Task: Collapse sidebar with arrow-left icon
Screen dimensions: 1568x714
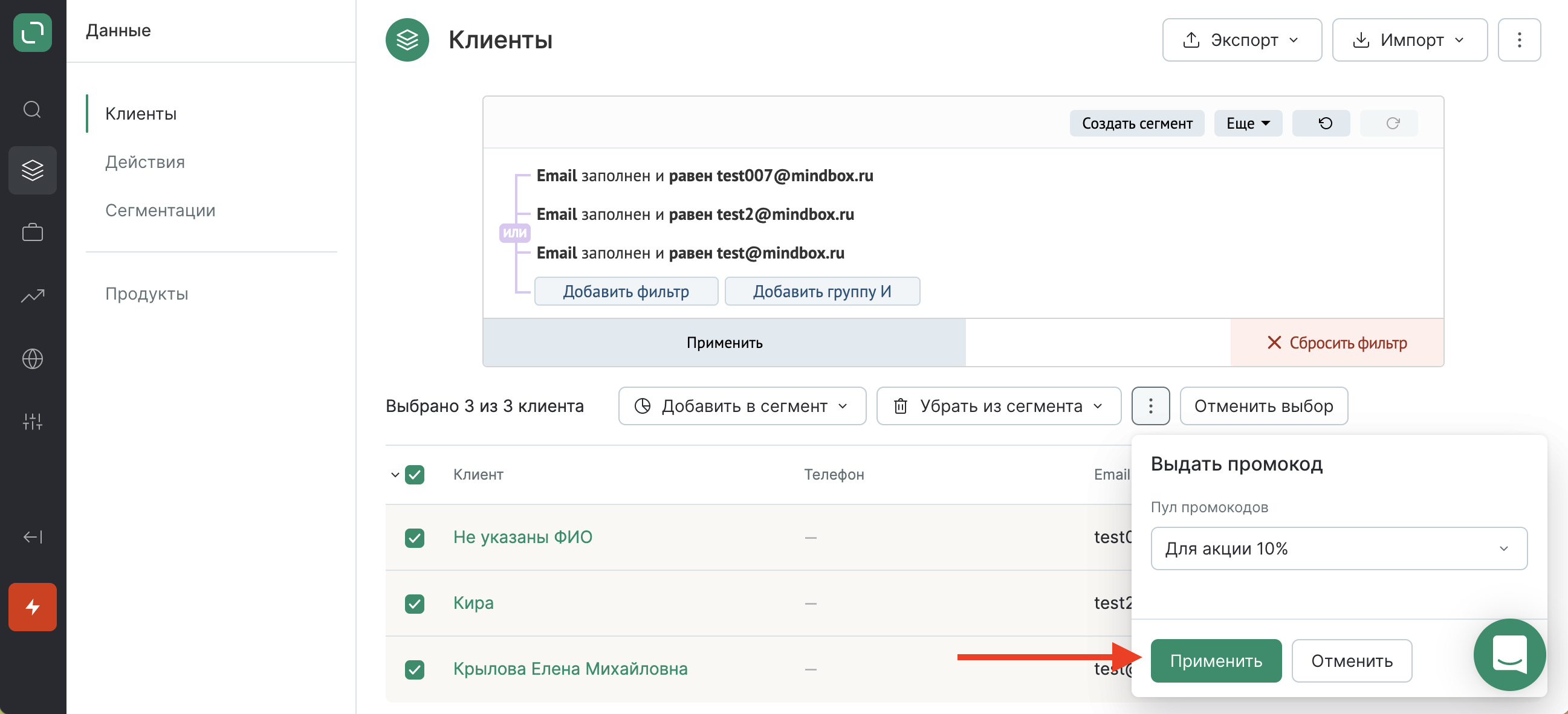Action: click(x=32, y=536)
